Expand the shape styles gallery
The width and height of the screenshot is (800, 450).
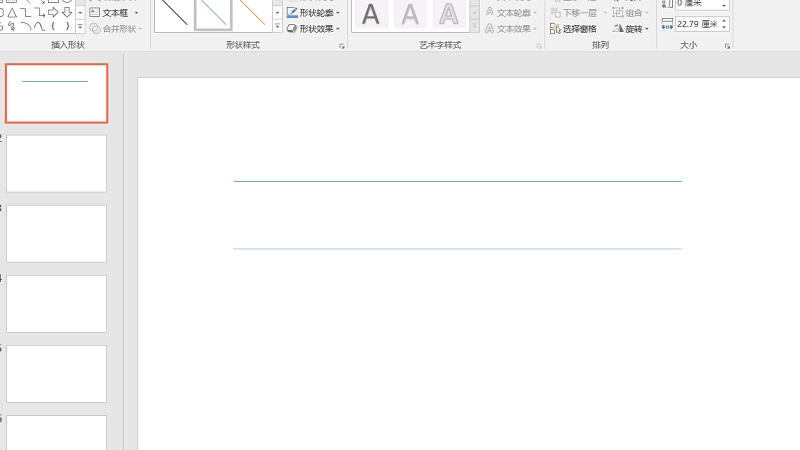tap(277, 27)
